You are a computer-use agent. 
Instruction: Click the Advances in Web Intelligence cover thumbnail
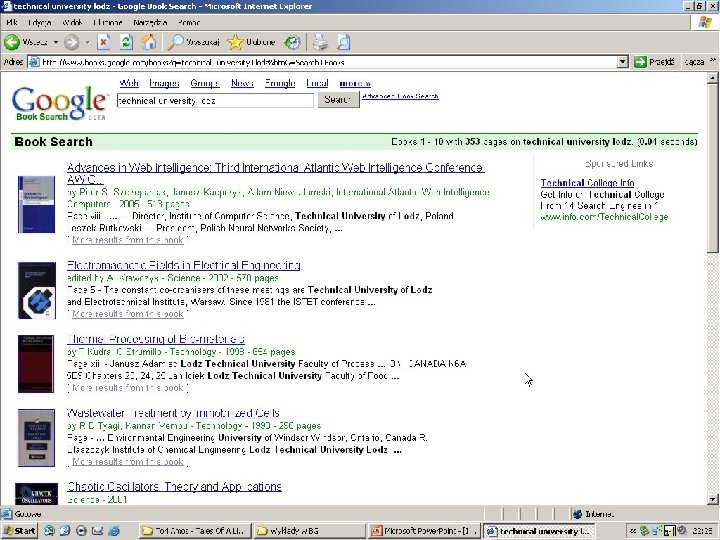[x=36, y=204]
